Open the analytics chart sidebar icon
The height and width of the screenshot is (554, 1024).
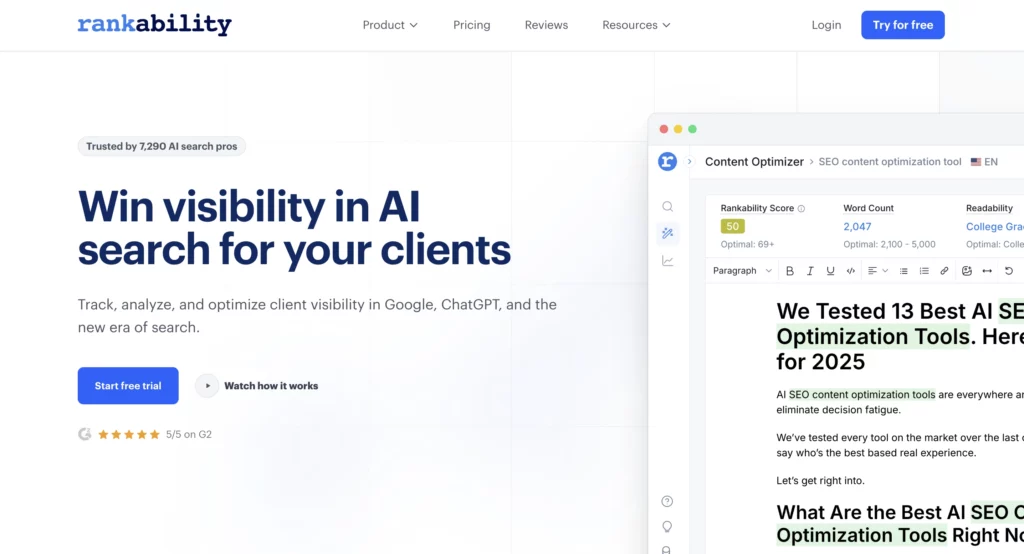pos(667,261)
